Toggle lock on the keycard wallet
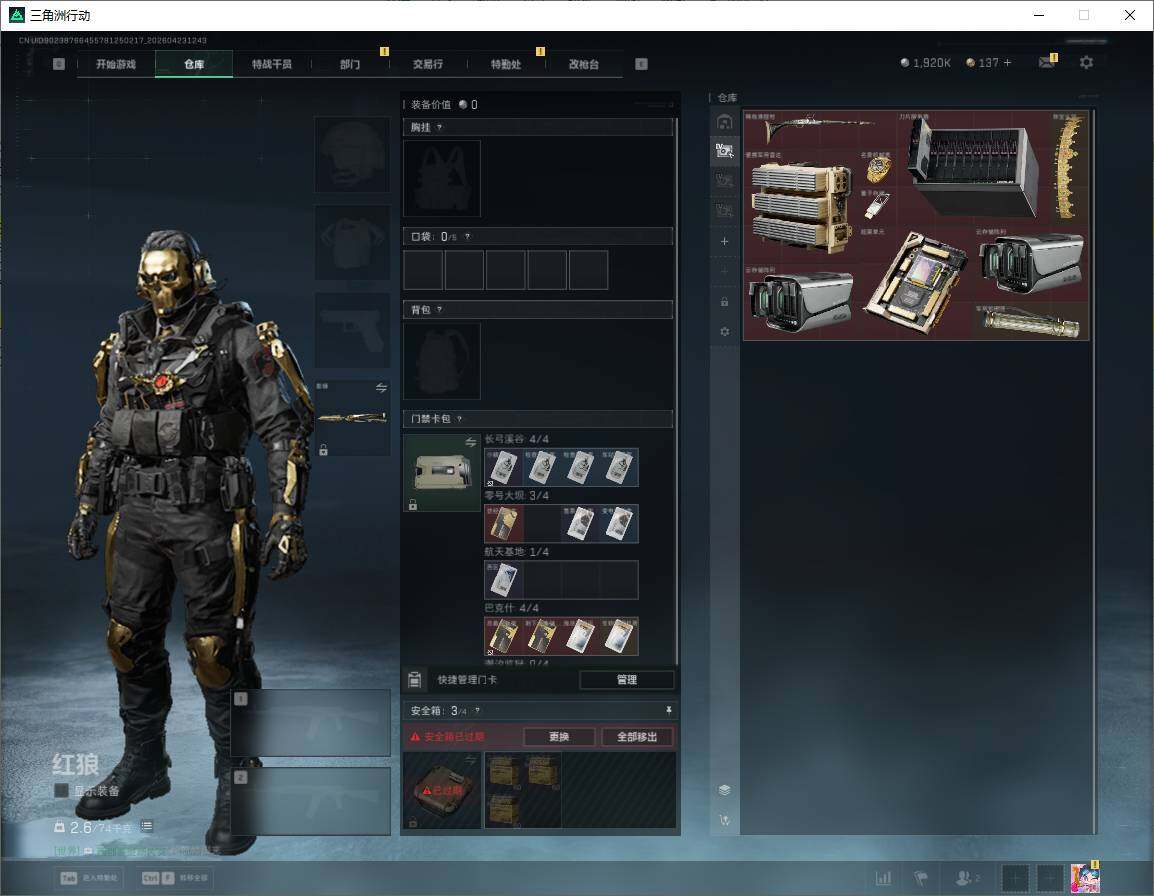1154x896 pixels. tap(413, 504)
